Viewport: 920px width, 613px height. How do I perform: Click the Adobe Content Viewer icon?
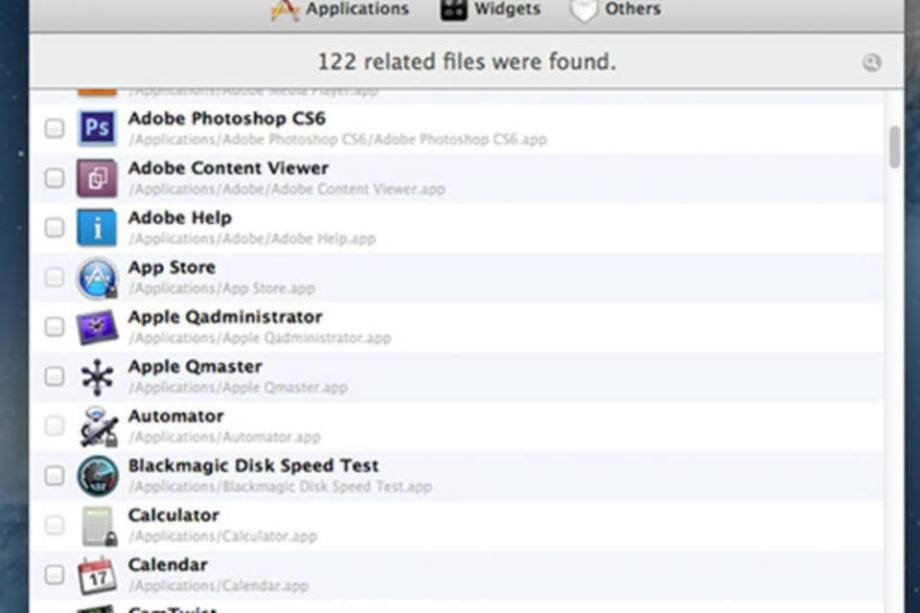pyautogui.click(x=97, y=178)
